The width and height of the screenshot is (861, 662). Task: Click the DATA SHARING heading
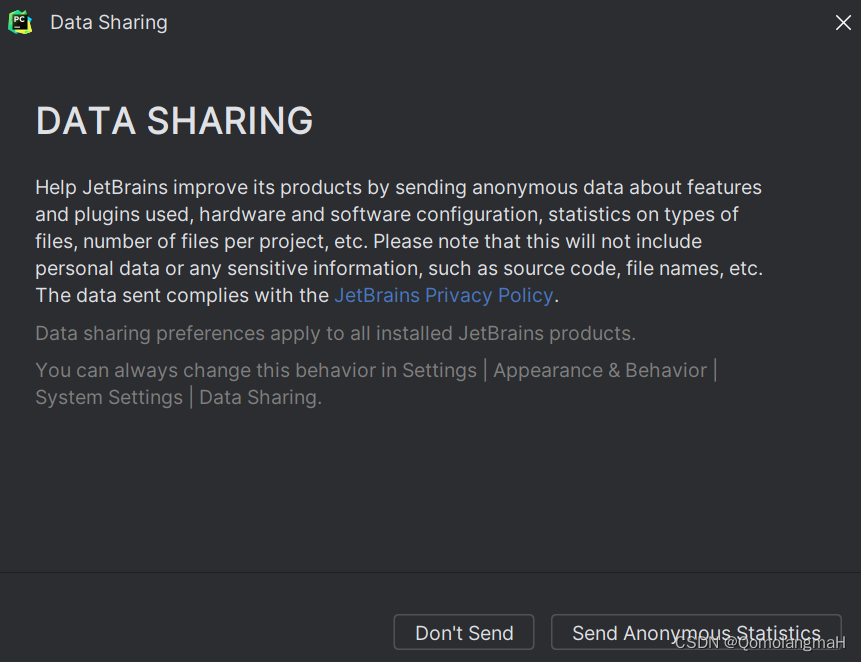[x=174, y=121]
